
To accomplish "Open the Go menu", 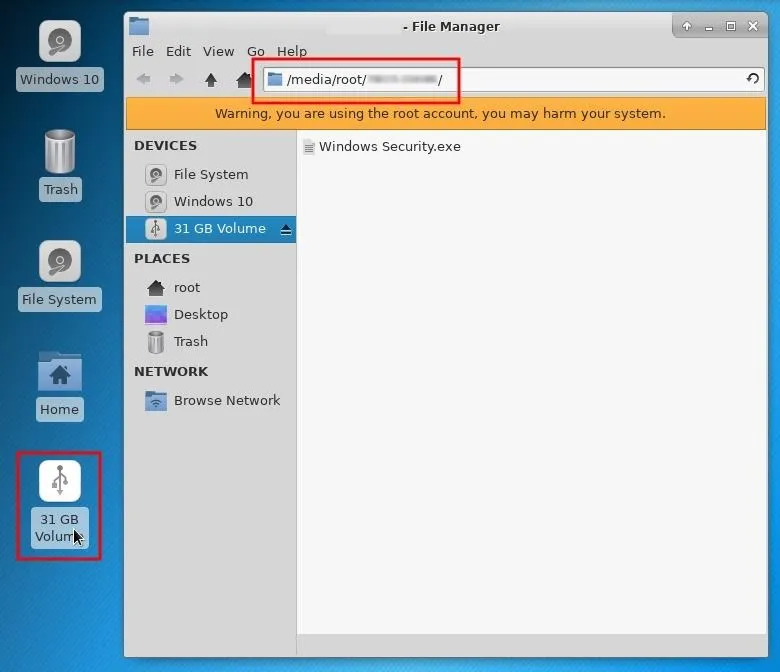I will click(256, 51).
